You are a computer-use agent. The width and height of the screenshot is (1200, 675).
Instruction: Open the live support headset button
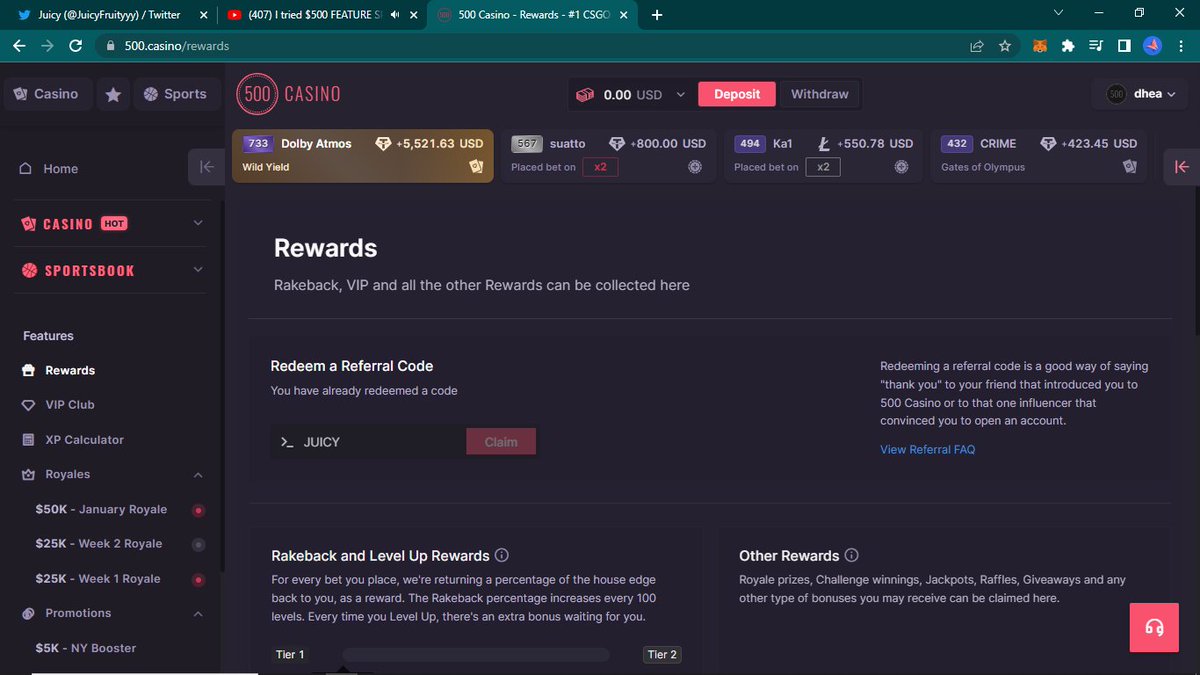pos(1154,628)
